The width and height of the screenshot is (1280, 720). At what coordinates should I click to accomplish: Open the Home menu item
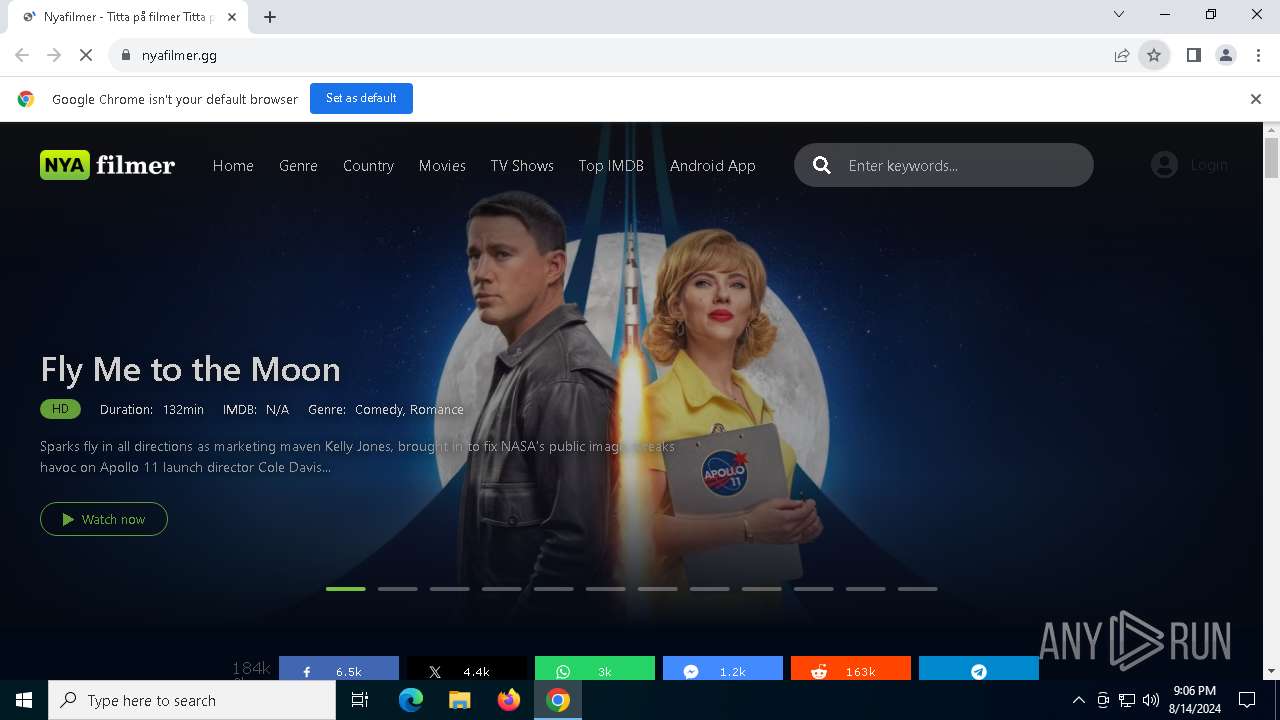pyautogui.click(x=233, y=166)
